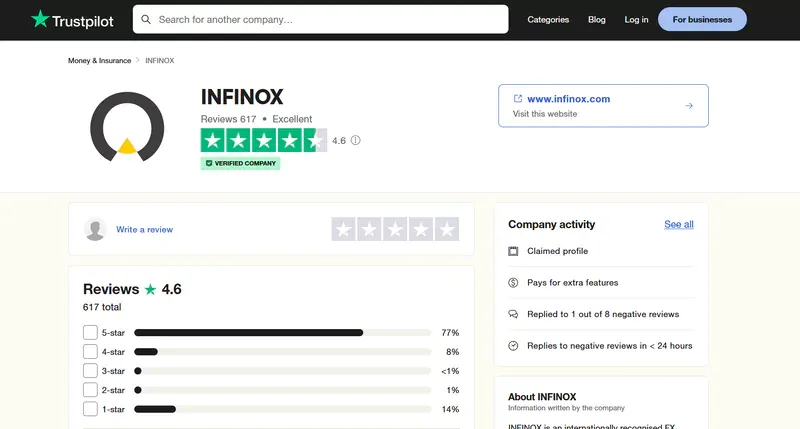The image size is (800, 429).
Task: Click the For businesses button
Action: click(x=702, y=19)
